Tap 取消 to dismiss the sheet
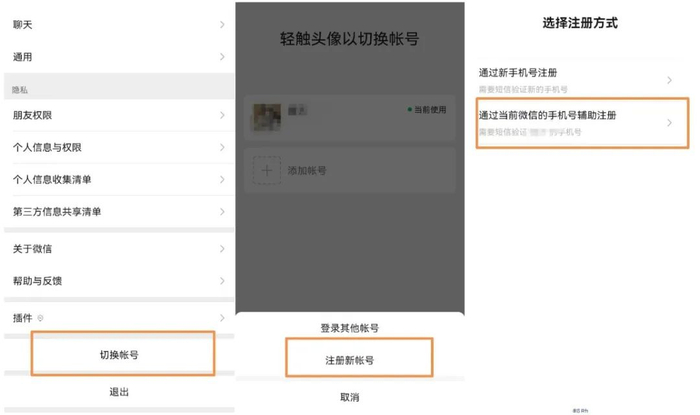The image size is (700, 415). 350,397
